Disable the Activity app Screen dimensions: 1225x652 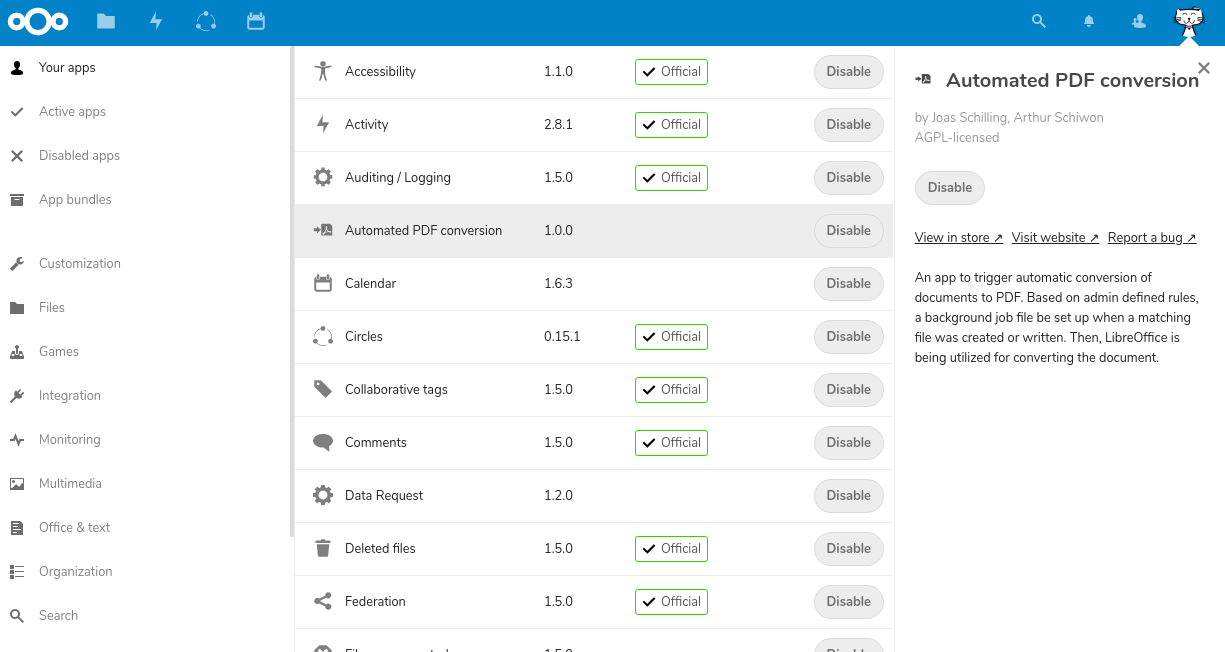point(849,124)
